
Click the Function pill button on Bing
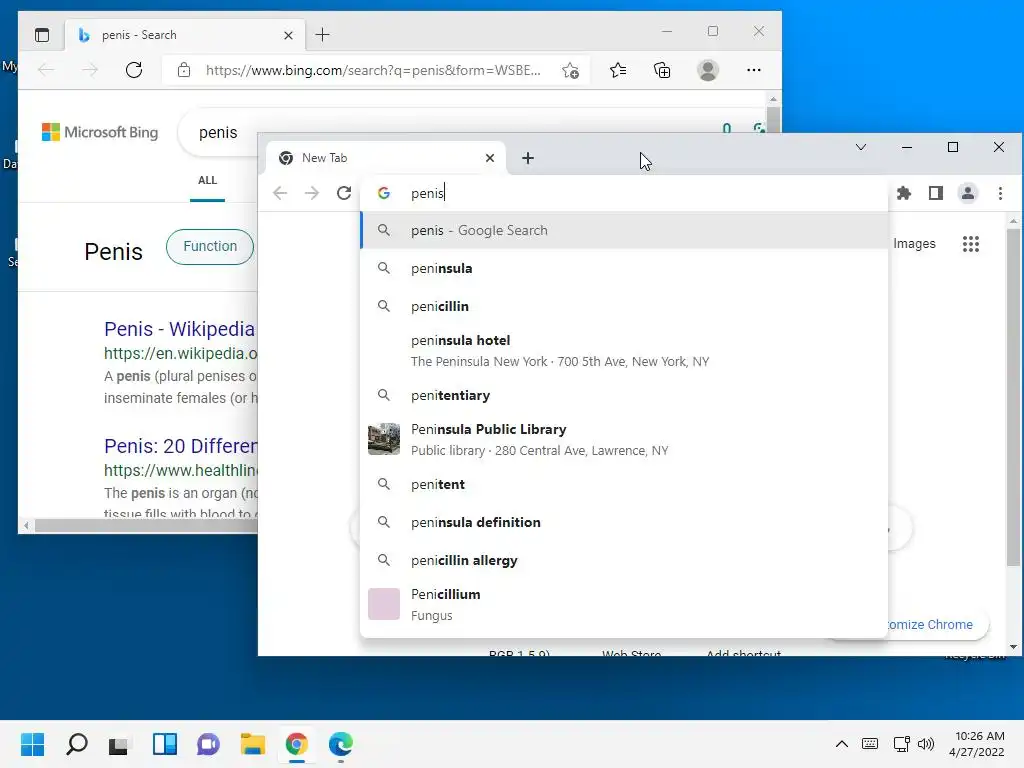(210, 246)
